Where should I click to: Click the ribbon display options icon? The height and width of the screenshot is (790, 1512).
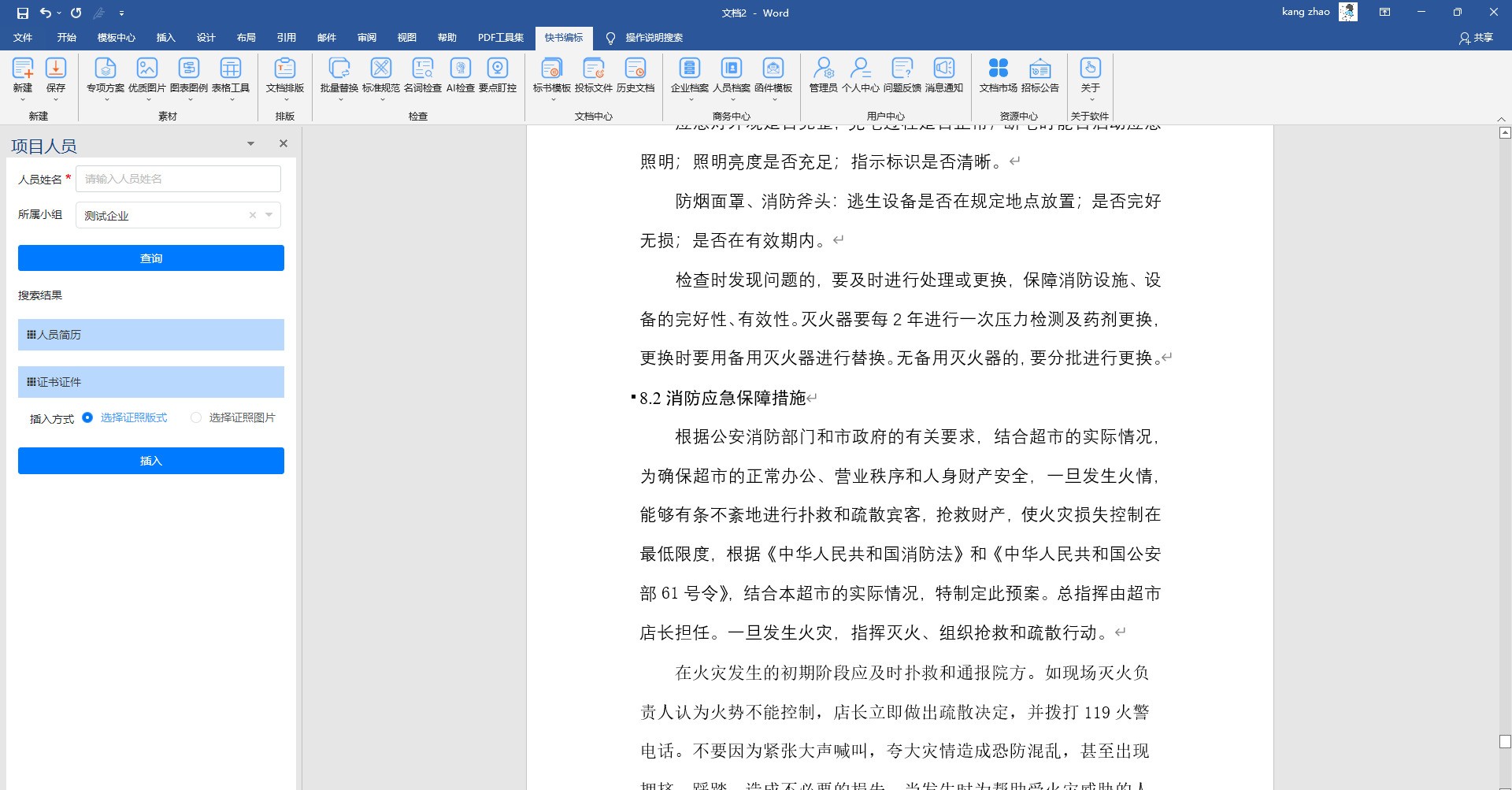[x=1384, y=13]
